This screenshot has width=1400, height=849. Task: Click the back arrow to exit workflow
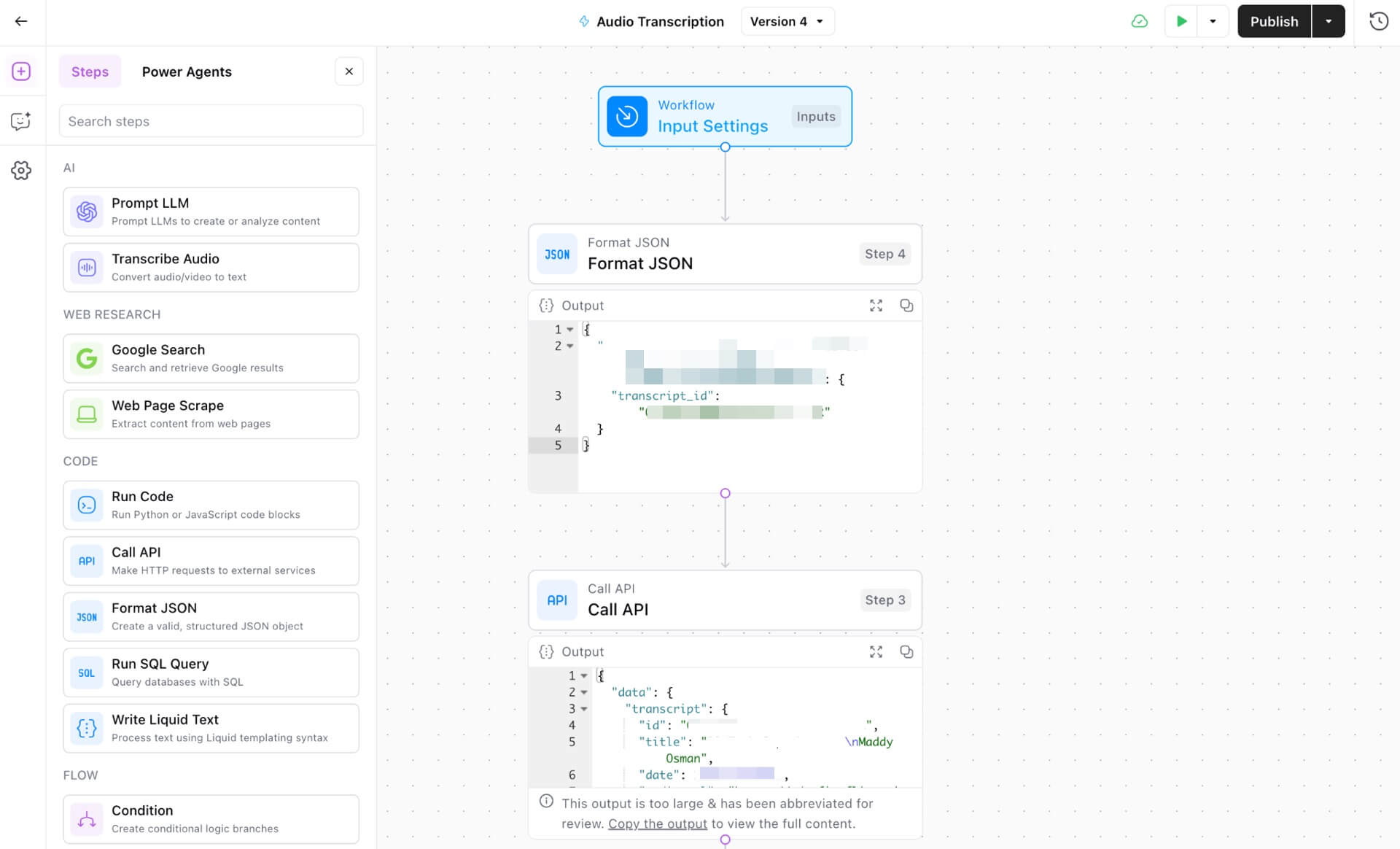(22, 21)
